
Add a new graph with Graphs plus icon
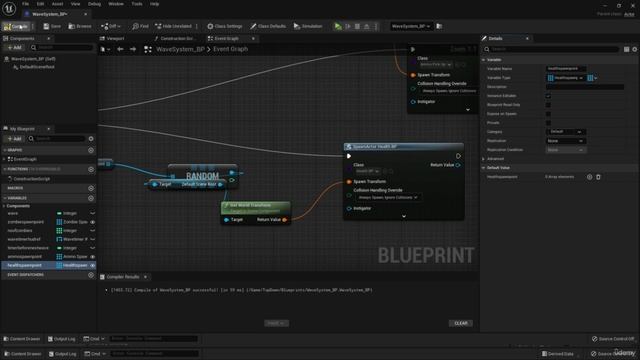91,150
